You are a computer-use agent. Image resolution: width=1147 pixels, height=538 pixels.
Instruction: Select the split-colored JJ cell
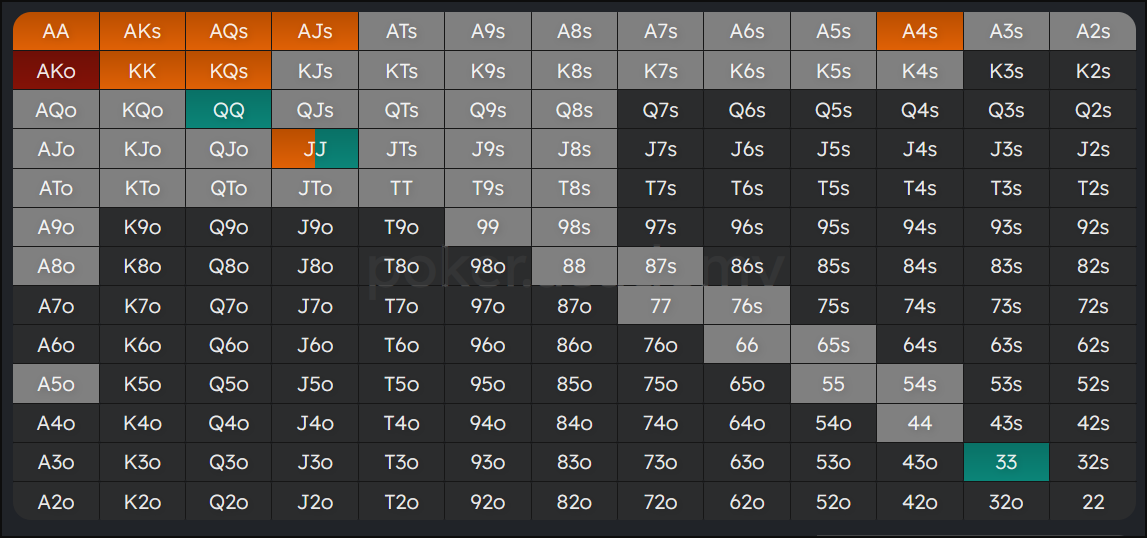point(315,149)
